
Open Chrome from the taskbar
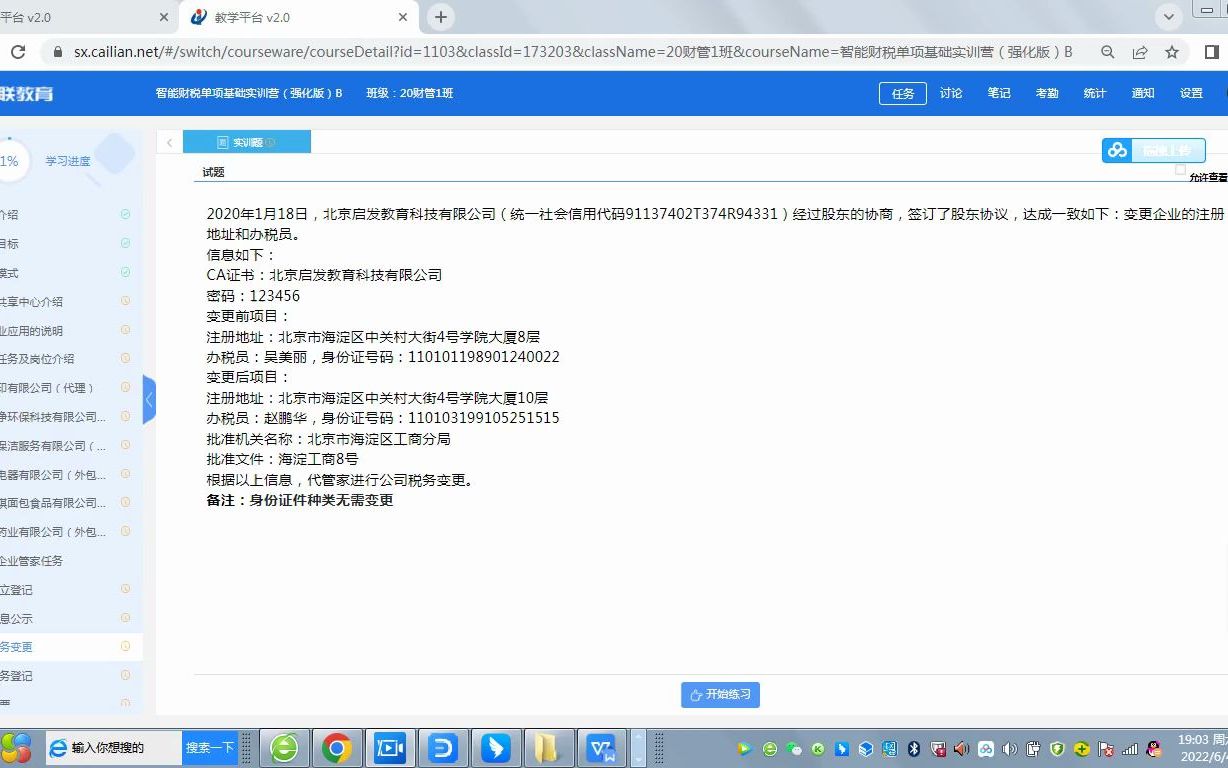(336, 747)
